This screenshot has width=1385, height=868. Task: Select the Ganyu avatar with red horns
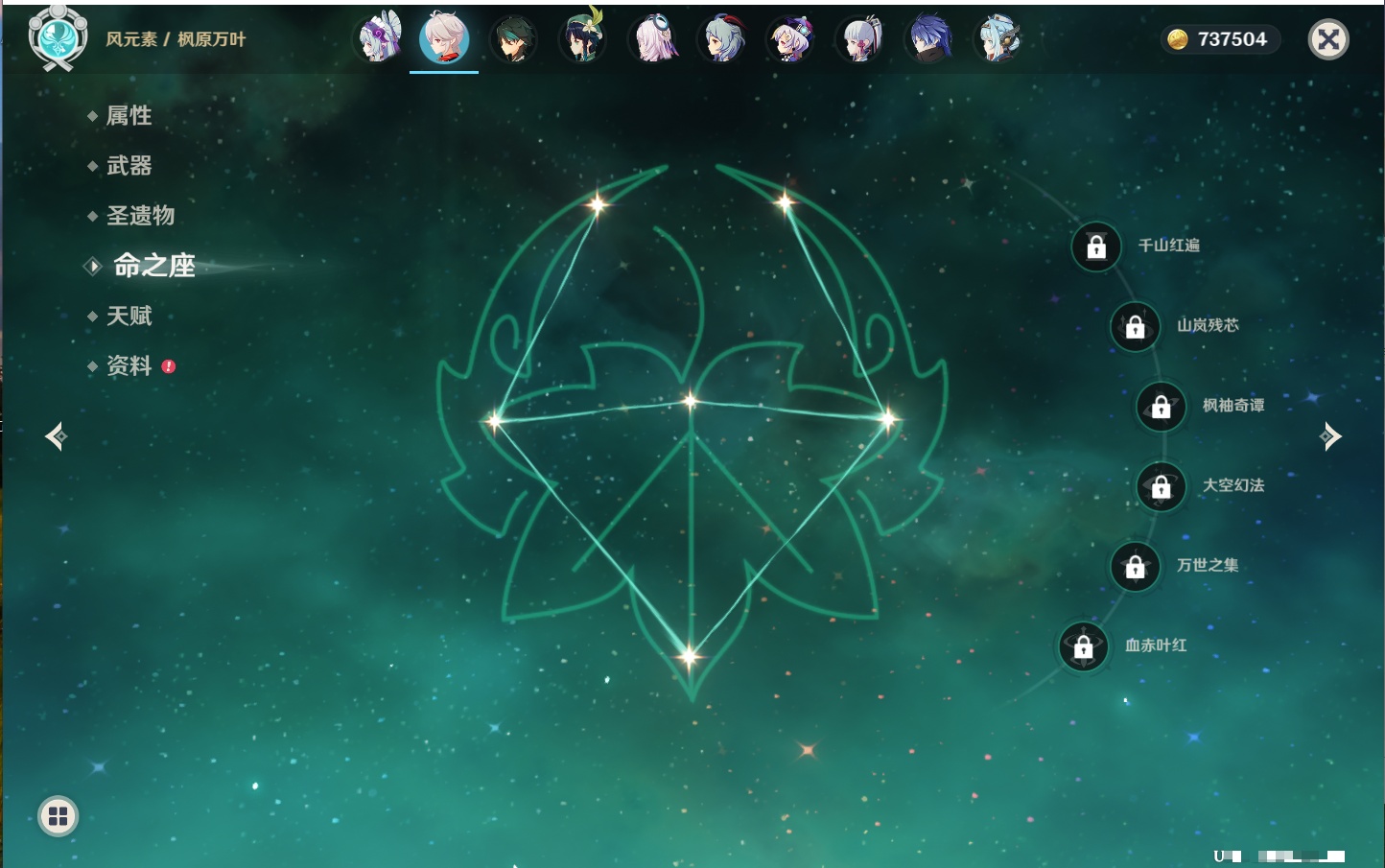(722, 39)
